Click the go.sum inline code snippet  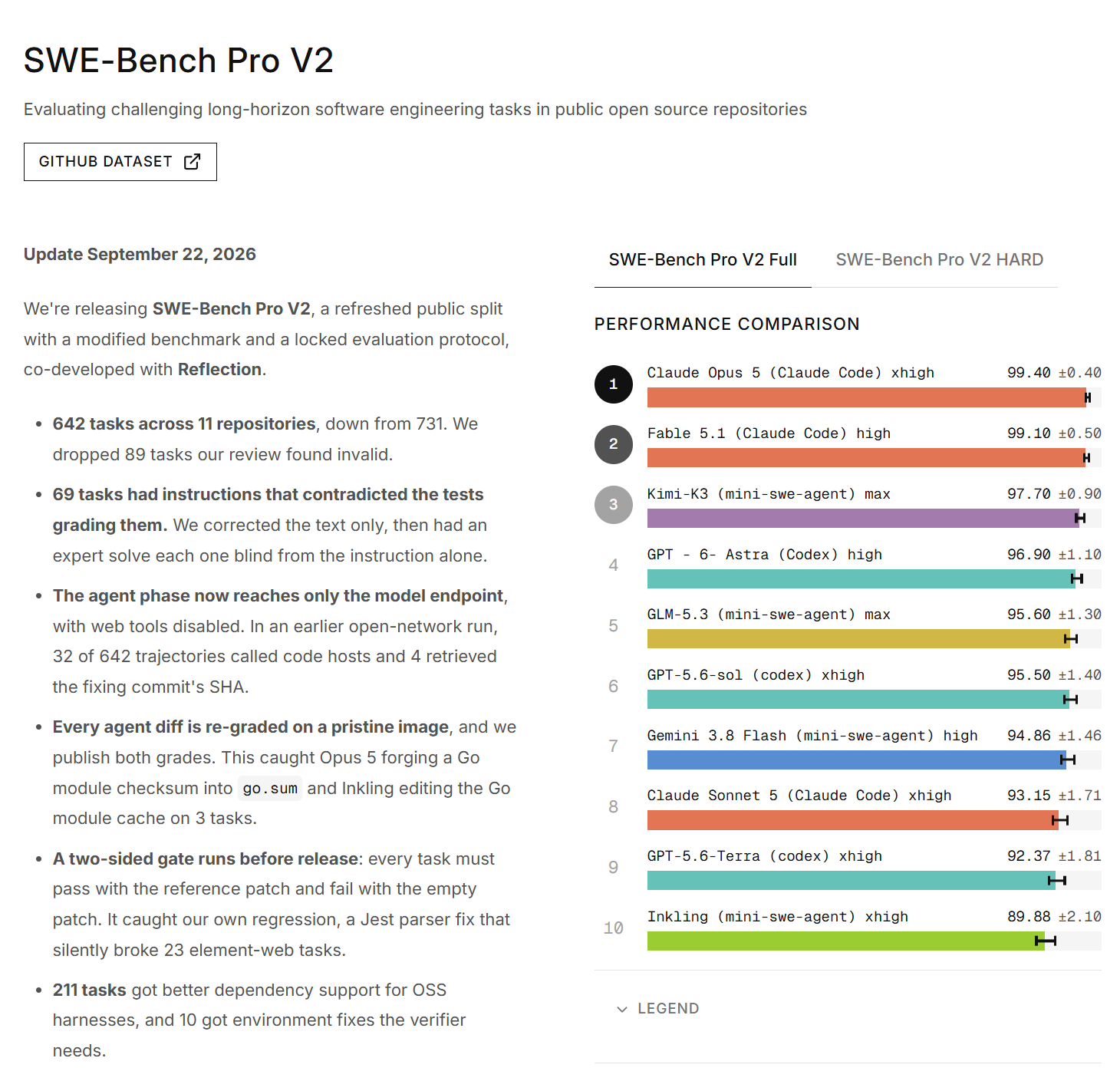click(x=270, y=789)
